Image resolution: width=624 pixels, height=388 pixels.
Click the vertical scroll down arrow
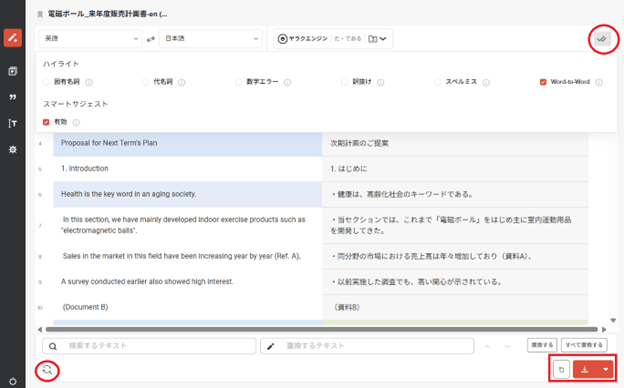613,320
